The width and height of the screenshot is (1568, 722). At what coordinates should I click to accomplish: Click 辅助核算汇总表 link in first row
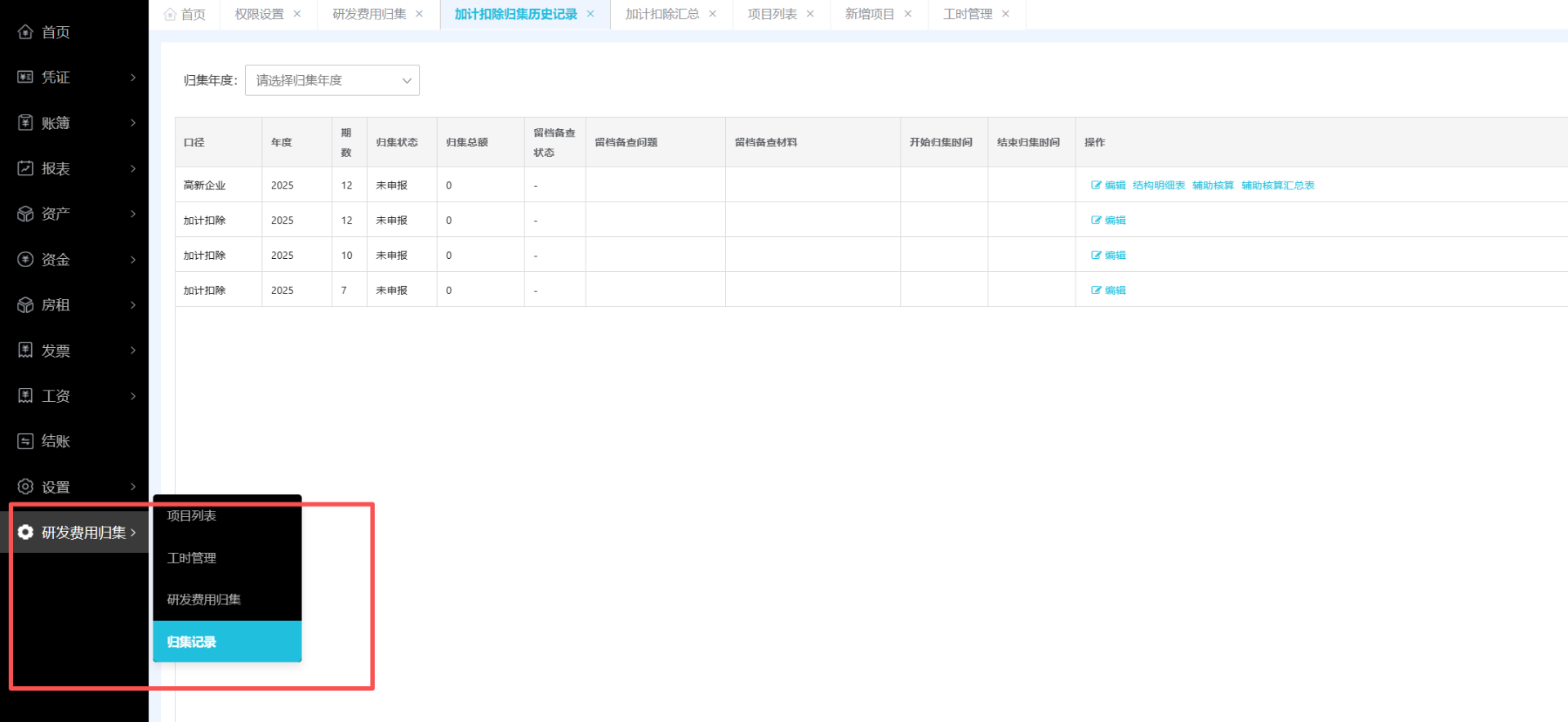point(1277,185)
